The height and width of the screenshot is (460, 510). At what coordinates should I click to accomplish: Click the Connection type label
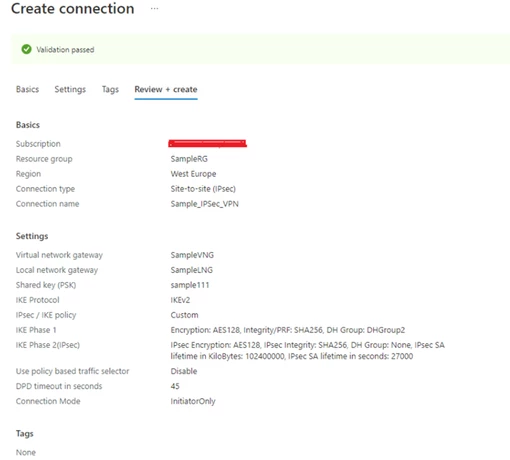(x=45, y=189)
